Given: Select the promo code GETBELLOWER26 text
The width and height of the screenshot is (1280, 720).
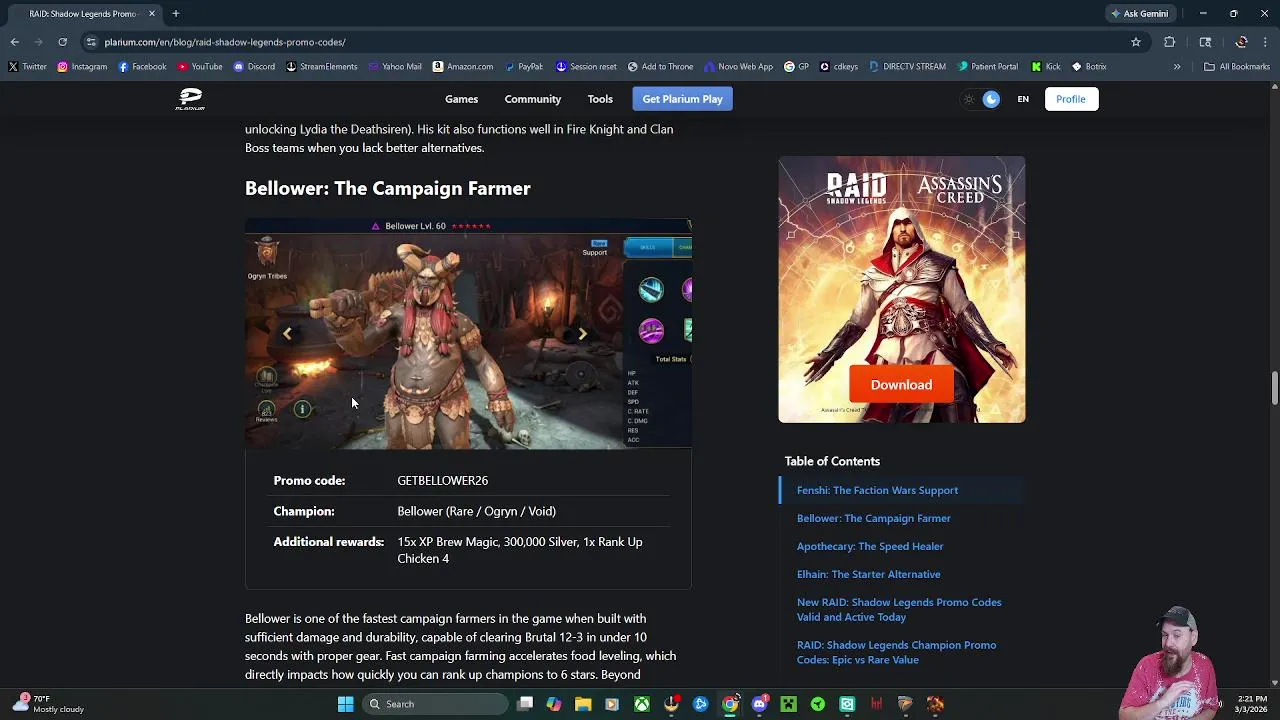Looking at the screenshot, I should pos(442,481).
